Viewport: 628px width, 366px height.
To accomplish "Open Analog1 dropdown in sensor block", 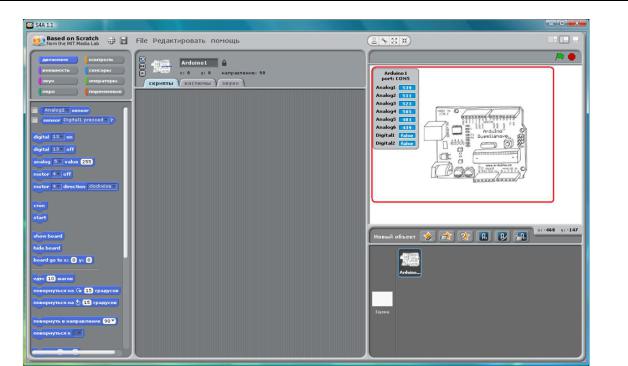I will [x=56, y=110].
